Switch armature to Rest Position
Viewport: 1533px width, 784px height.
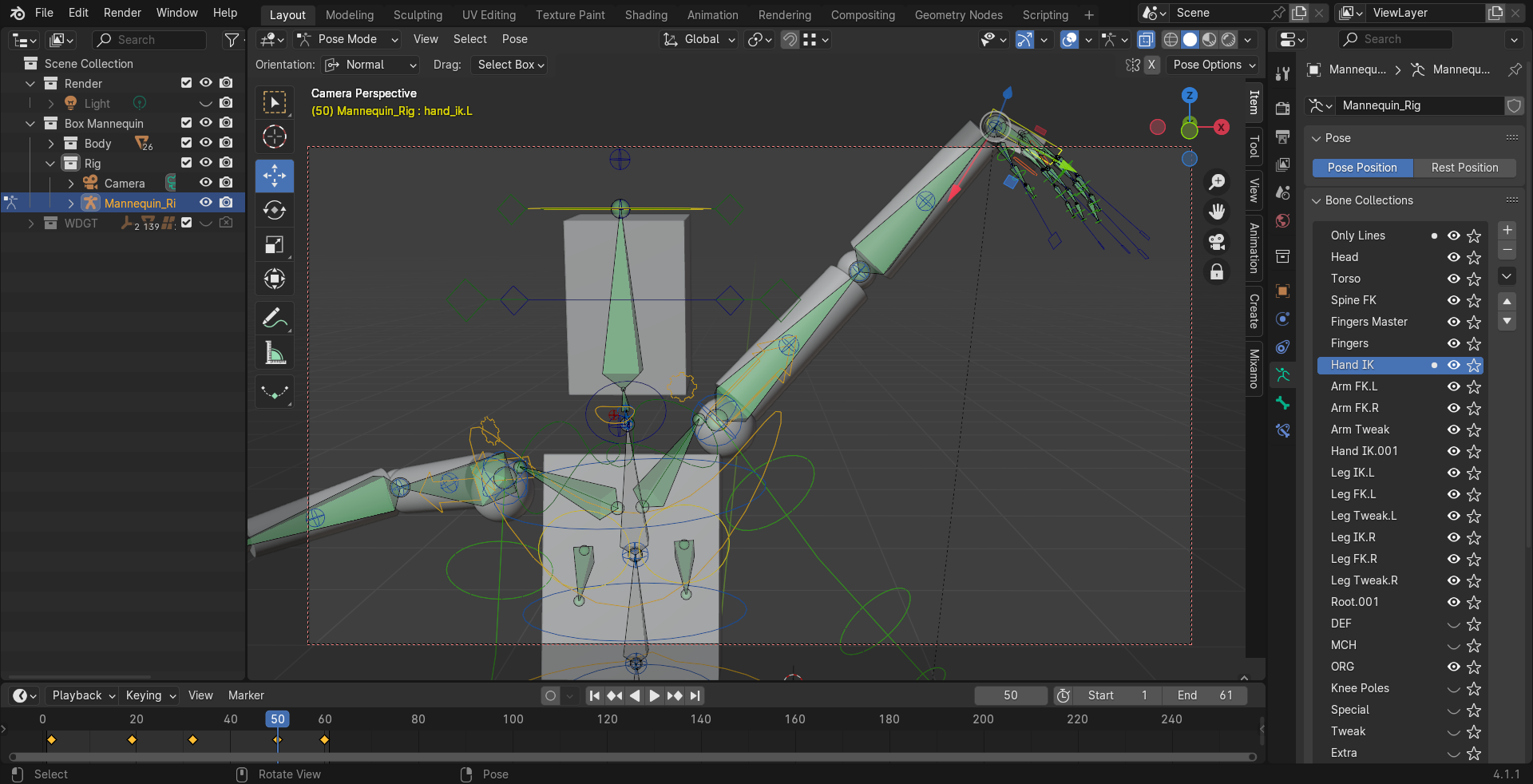point(1464,168)
